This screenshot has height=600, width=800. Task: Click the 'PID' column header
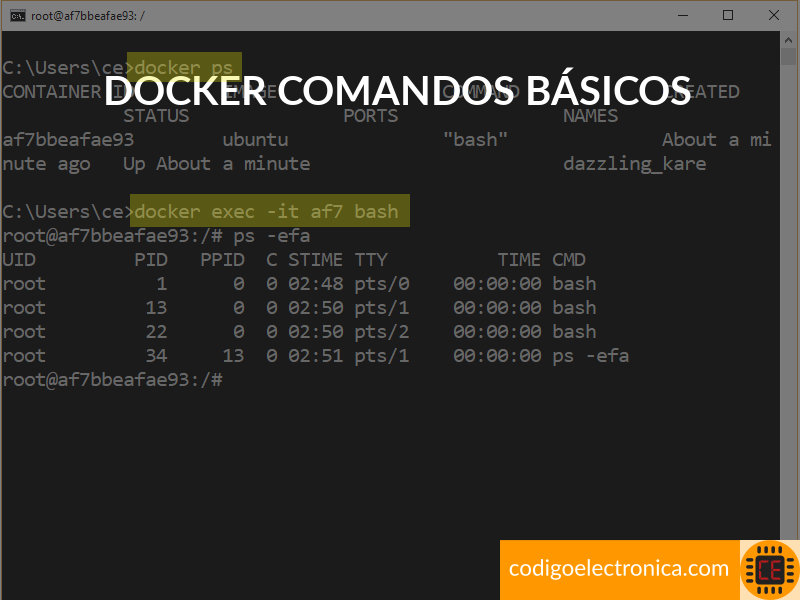[x=151, y=260]
